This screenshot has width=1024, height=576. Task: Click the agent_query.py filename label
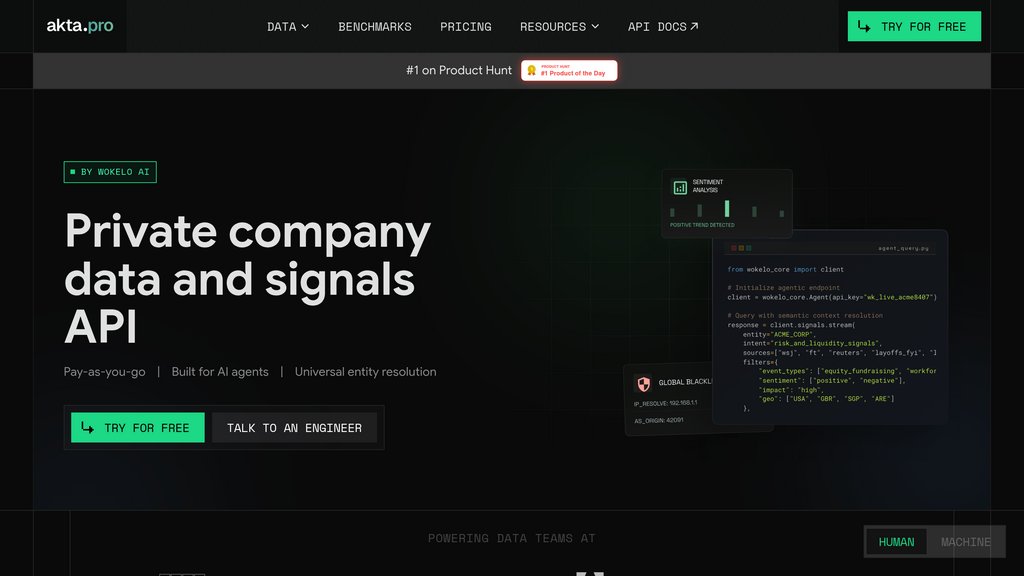point(903,248)
